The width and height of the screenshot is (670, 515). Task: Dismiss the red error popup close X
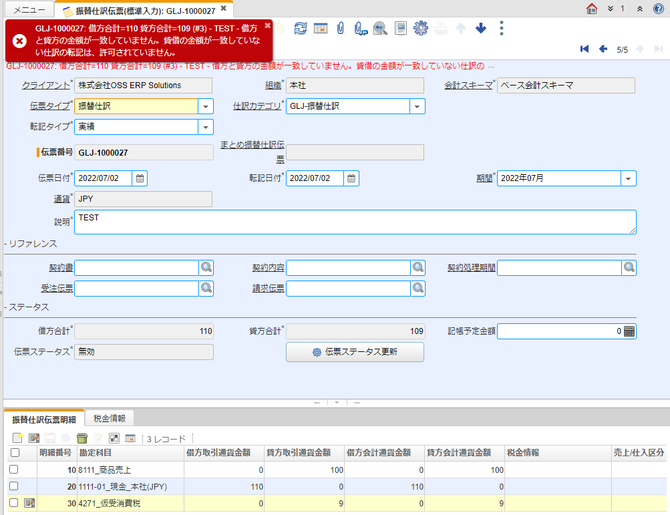267,25
